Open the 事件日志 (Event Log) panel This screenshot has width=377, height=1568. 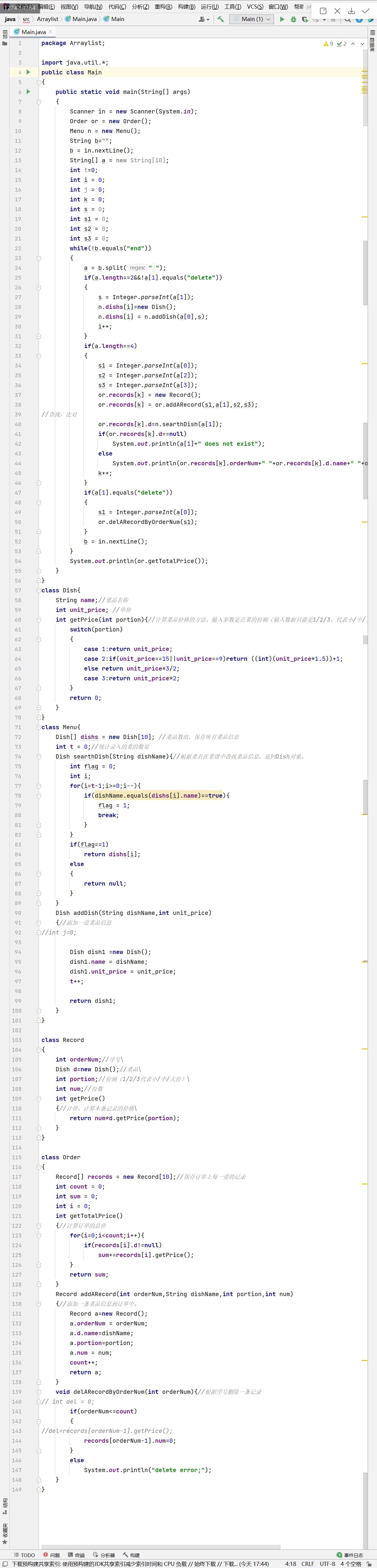(350, 1555)
